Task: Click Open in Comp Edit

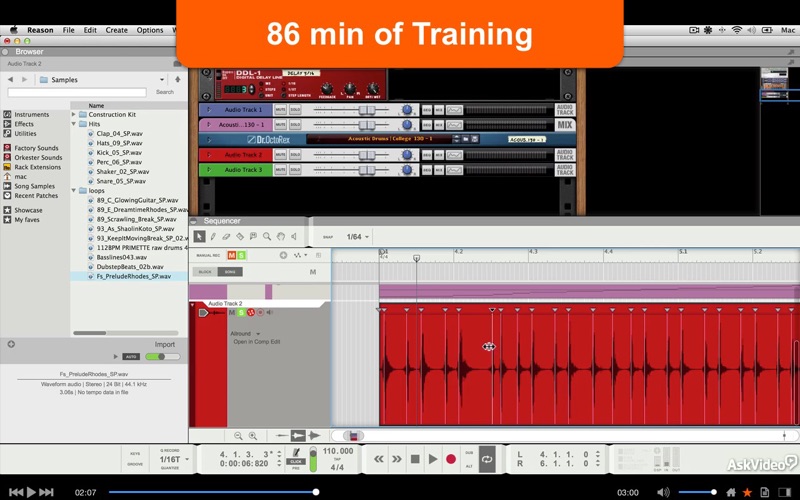Action: [257, 342]
